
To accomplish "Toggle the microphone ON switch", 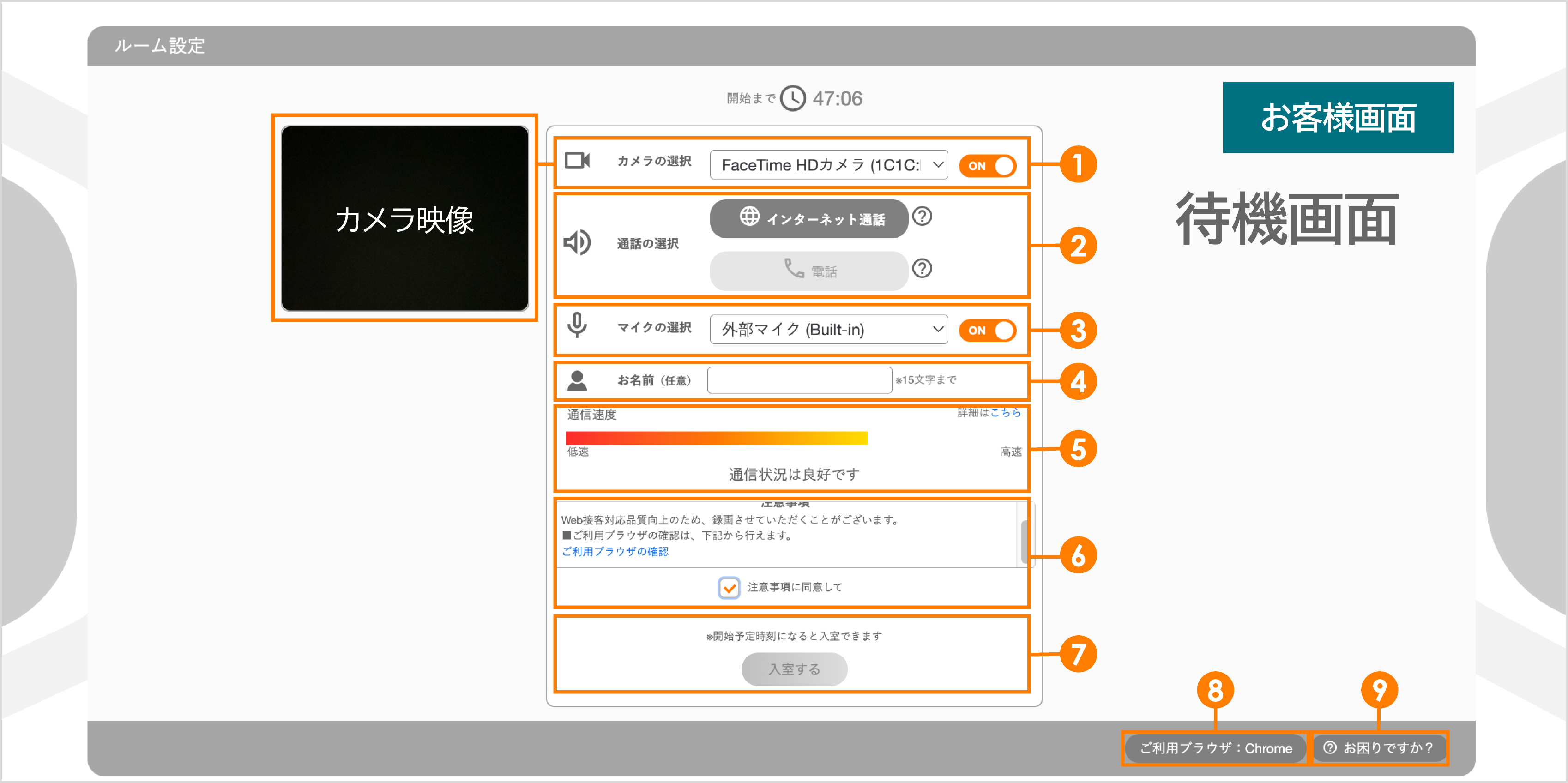I will tap(987, 330).
